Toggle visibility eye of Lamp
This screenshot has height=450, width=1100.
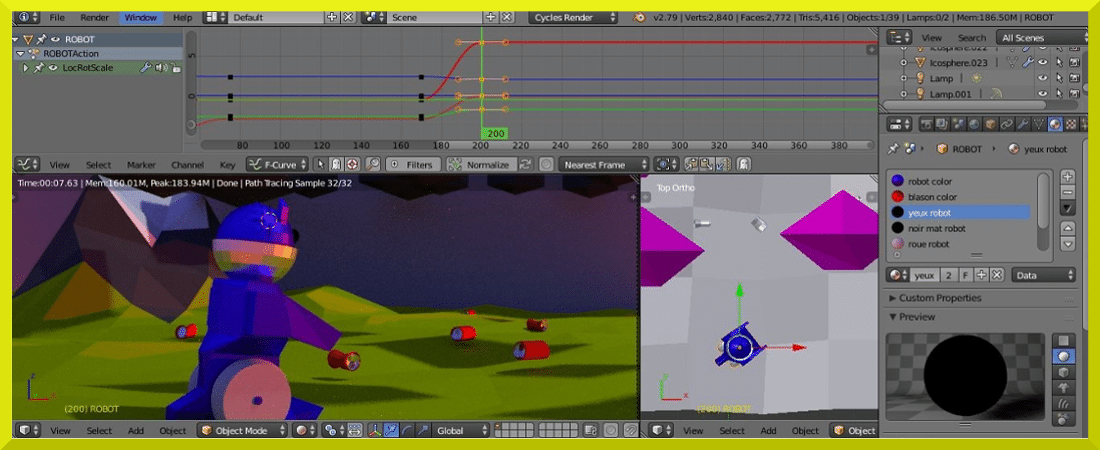1042,79
